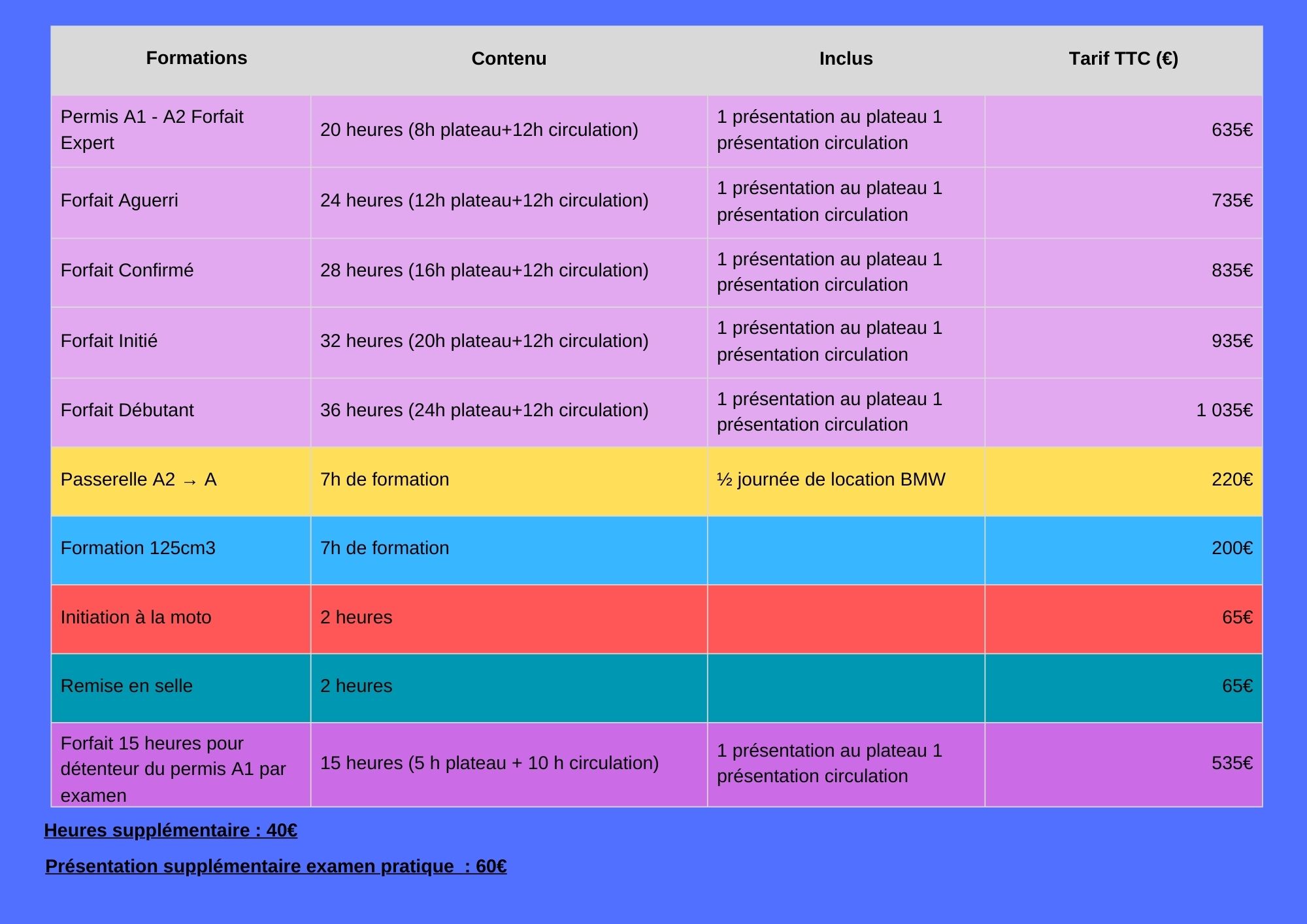
Task: Click the Forfait Initié row label
Action: [x=109, y=341]
